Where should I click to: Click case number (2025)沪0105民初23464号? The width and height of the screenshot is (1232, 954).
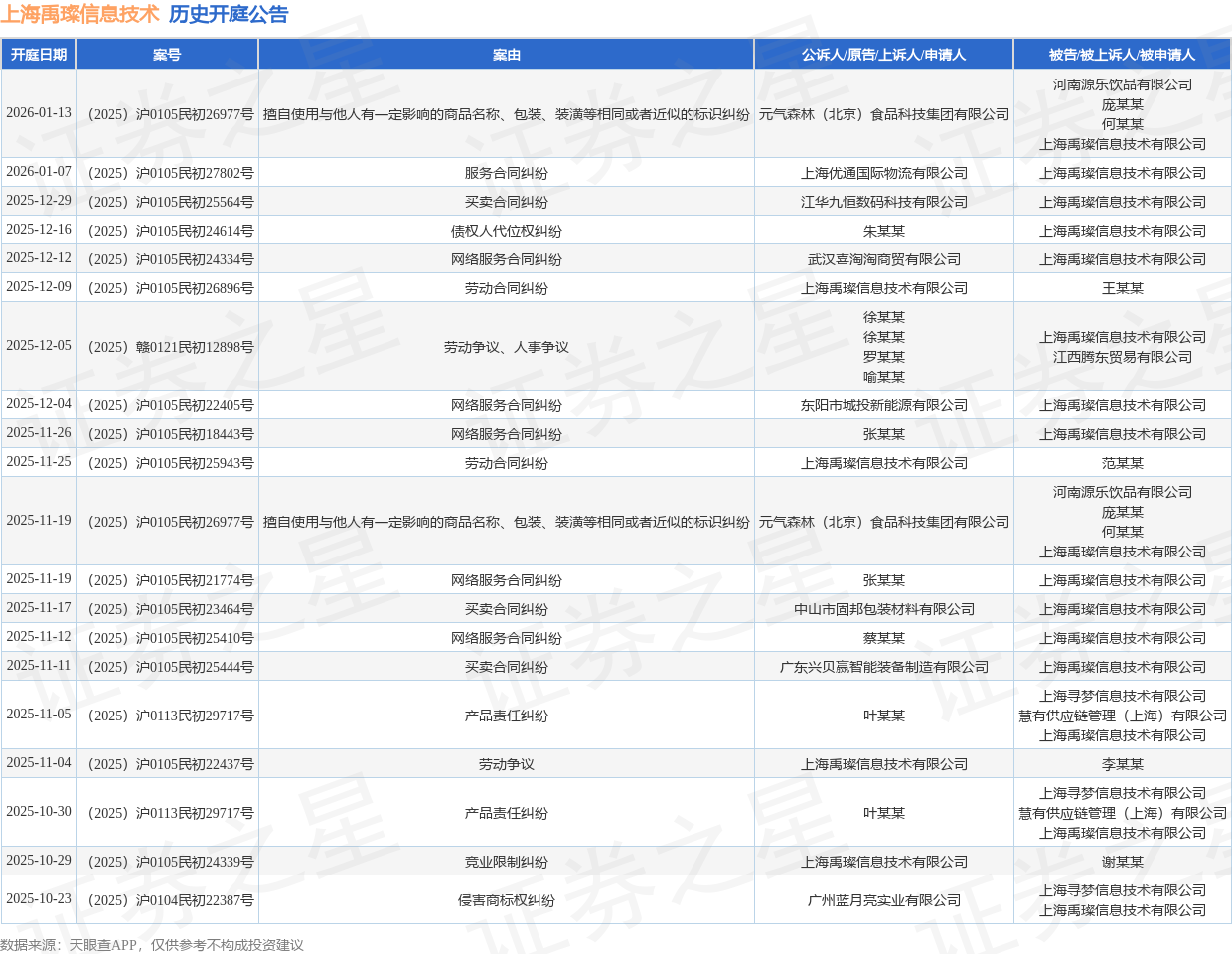[x=167, y=609]
